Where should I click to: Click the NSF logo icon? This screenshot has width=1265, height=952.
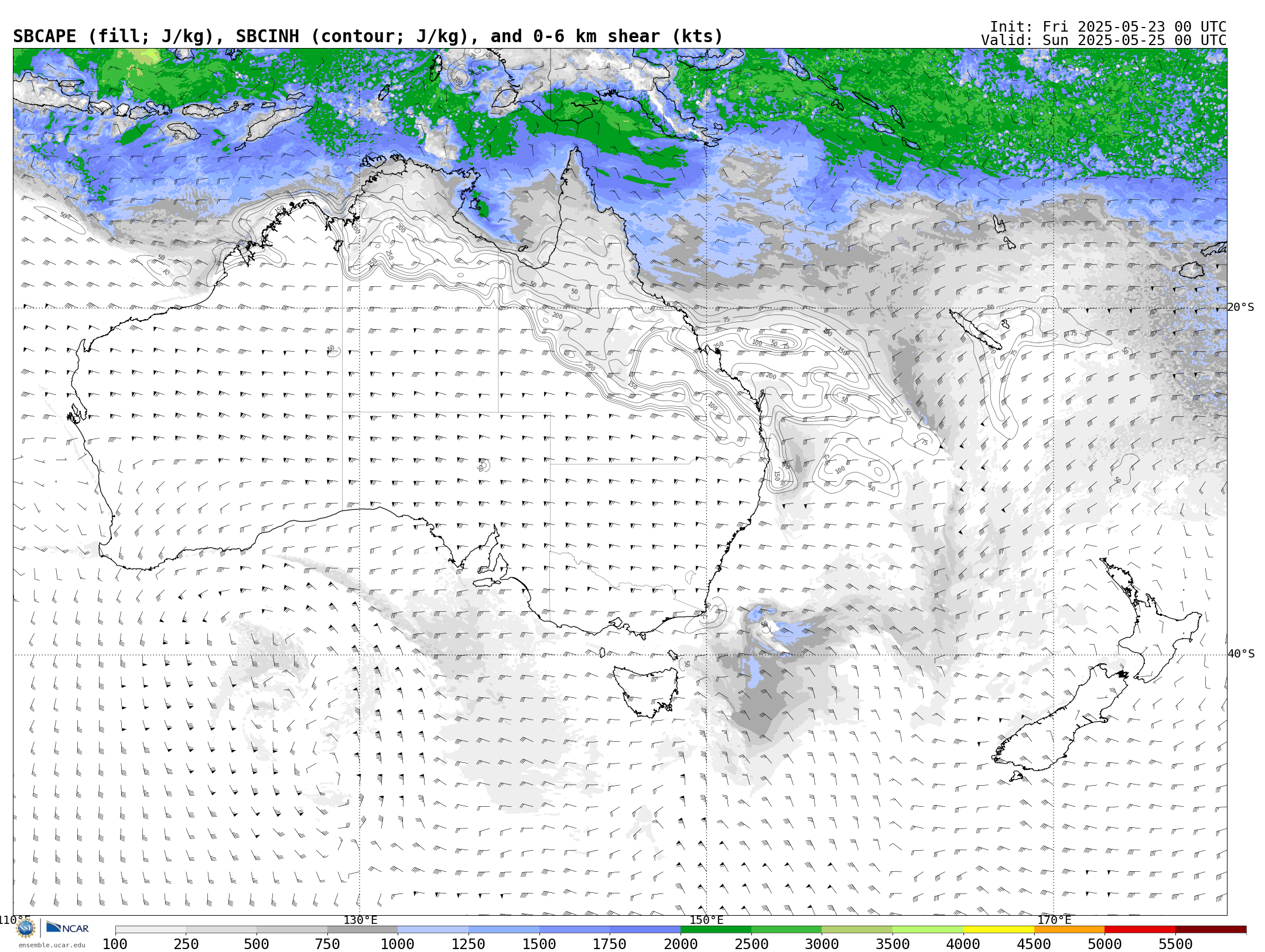pos(26,928)
